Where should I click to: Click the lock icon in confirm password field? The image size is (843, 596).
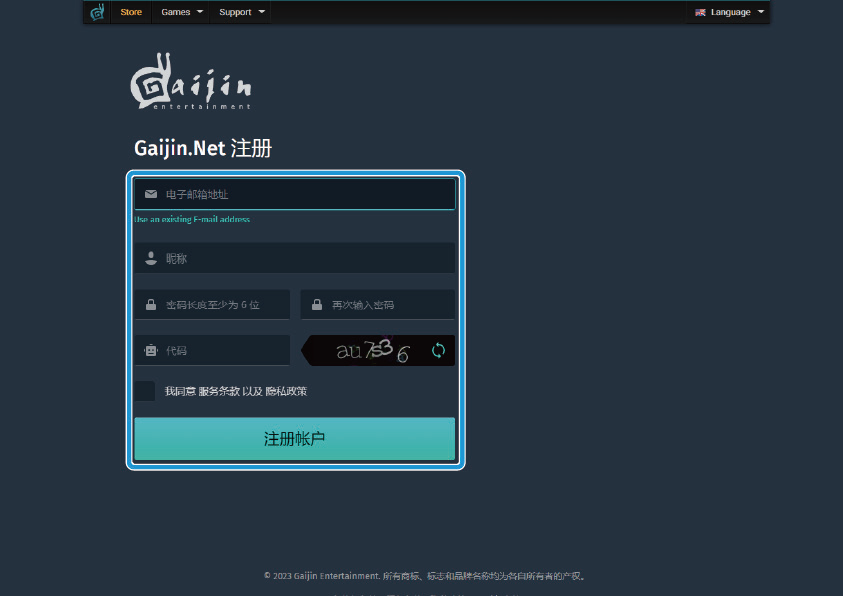click(x=317, y=305)
